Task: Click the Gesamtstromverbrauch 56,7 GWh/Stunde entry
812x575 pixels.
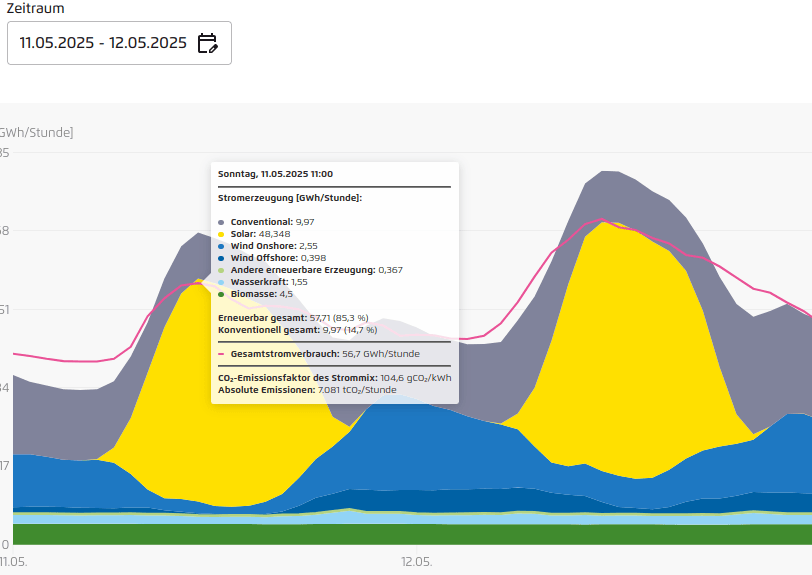Action: click(319, 354)
